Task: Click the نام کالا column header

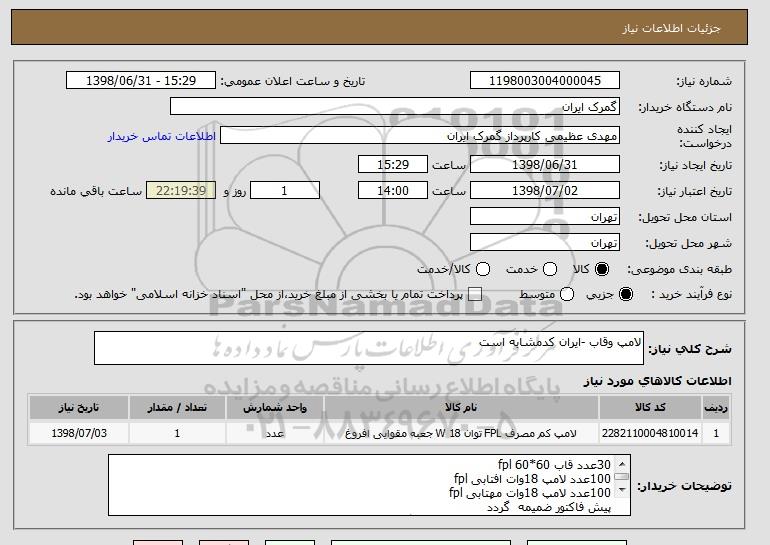Action: (x=461, y=408)
